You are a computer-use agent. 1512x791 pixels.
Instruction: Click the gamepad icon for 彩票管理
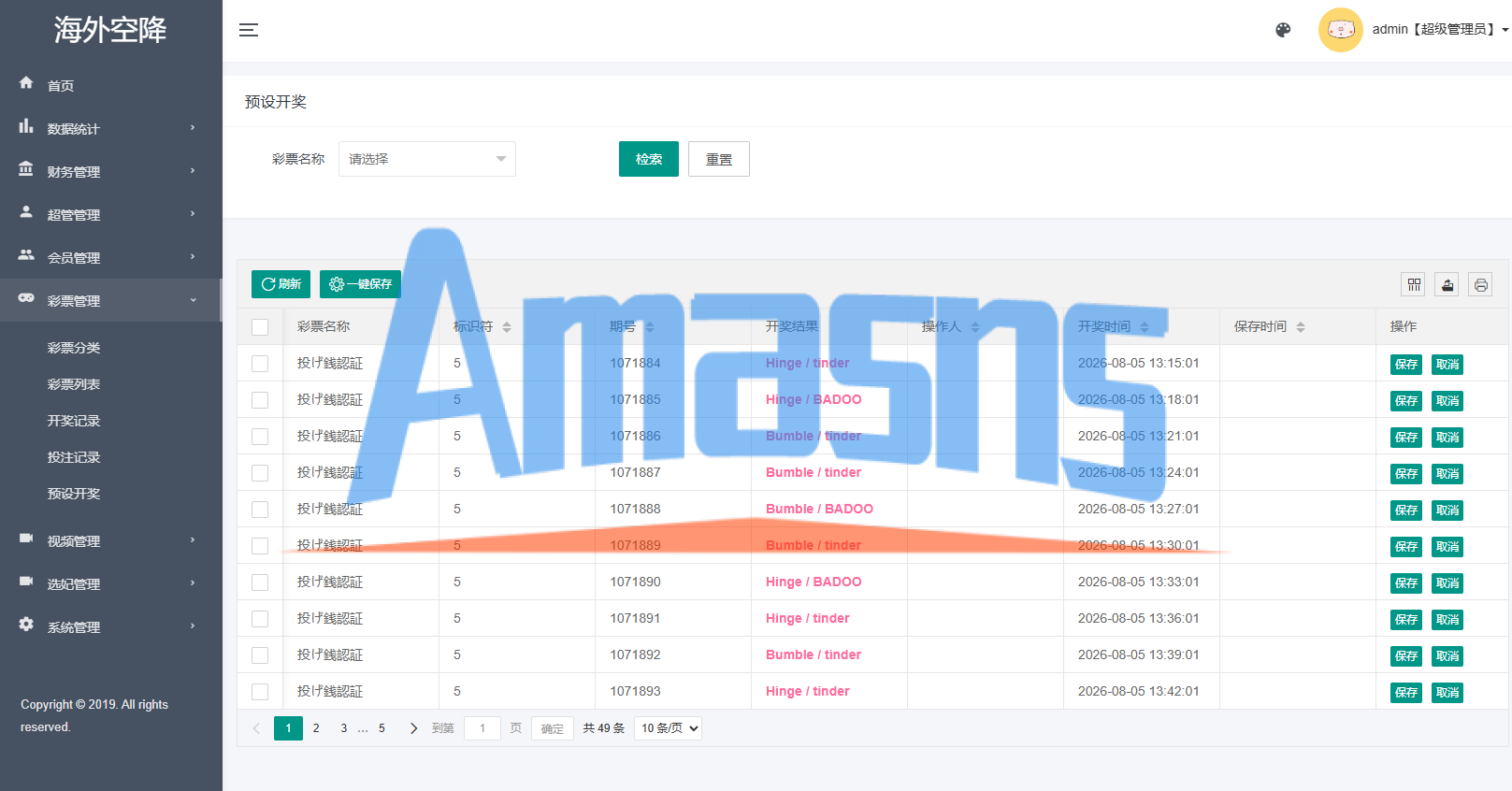[x=26, y=298]
